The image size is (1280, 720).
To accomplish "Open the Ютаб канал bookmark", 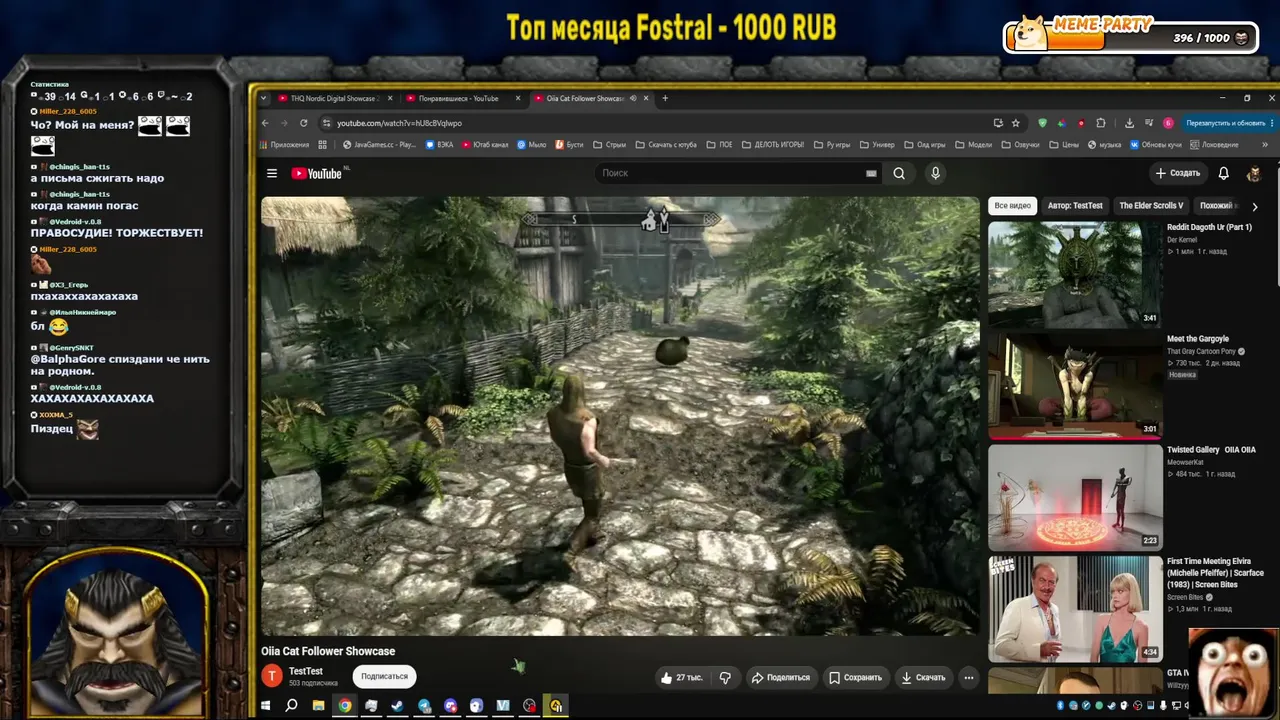I will [x=486, y=145].
